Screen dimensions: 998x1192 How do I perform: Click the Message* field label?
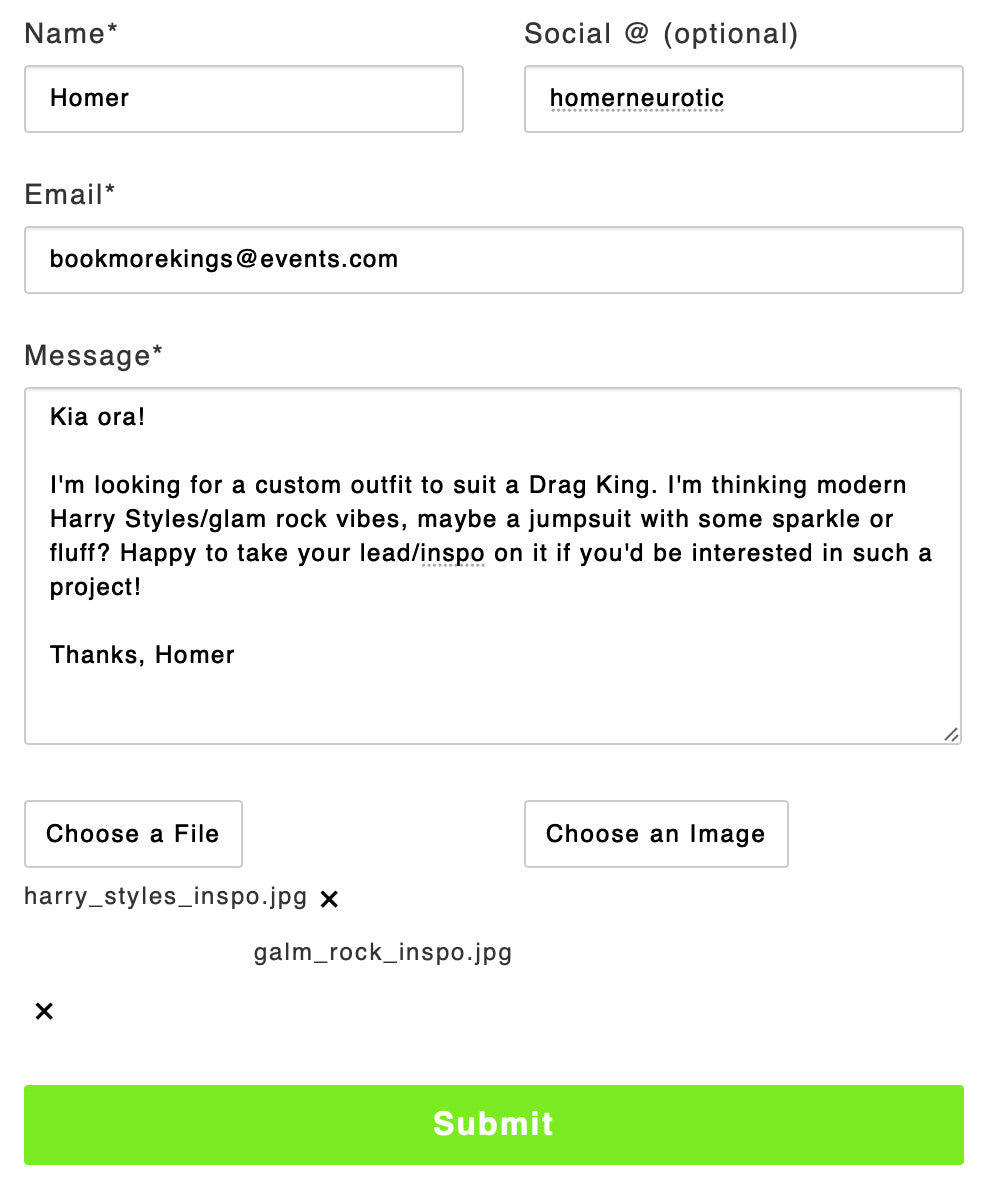93,356
